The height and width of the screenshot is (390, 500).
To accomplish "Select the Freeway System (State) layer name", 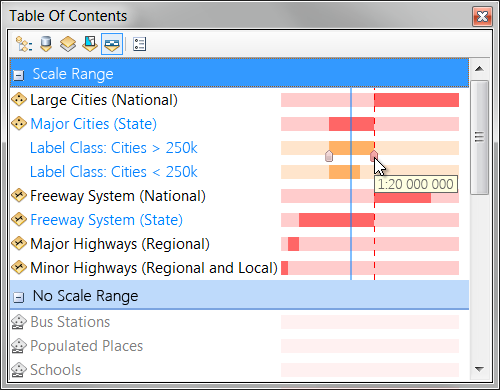I will pyautogui.click(x=106, y=220).
